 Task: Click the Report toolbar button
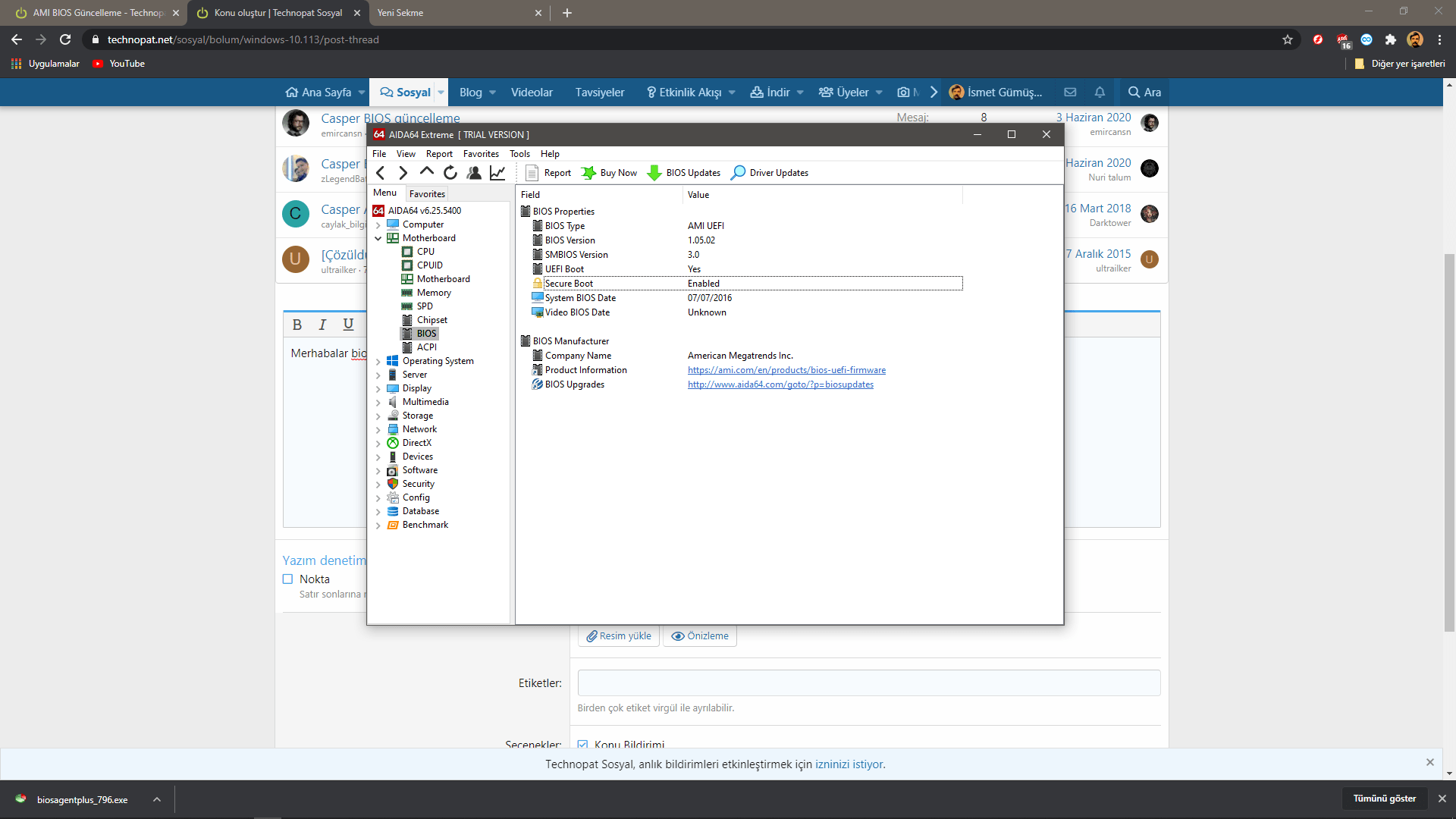click(x=548, y=173)
